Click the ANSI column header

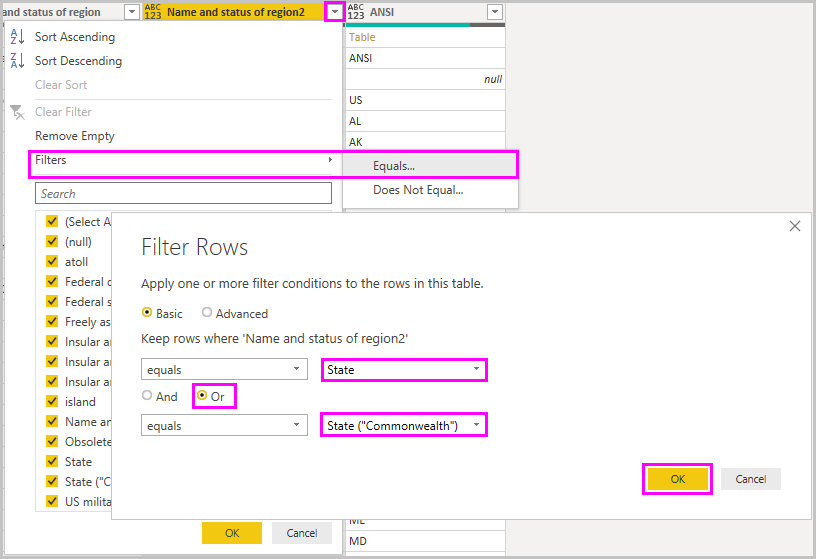tap(381, 12)
